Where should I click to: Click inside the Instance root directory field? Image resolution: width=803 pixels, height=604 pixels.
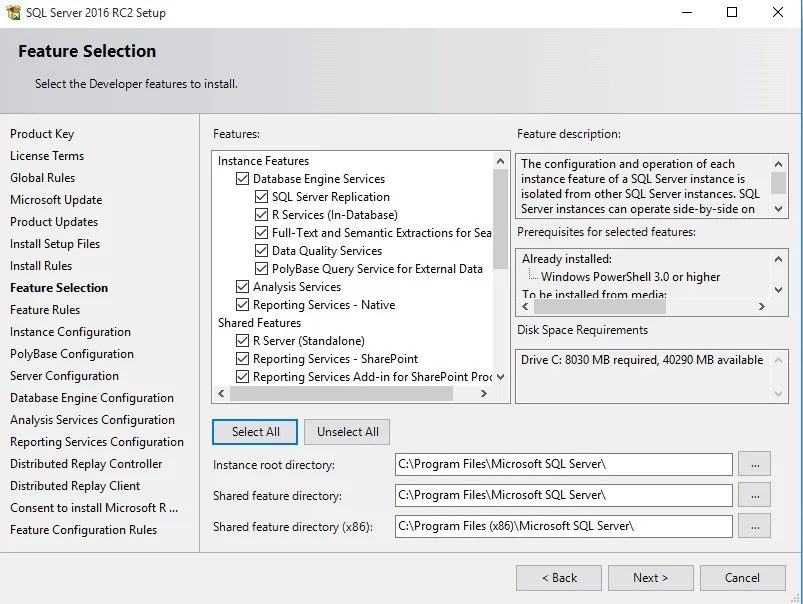coord(560,464)
